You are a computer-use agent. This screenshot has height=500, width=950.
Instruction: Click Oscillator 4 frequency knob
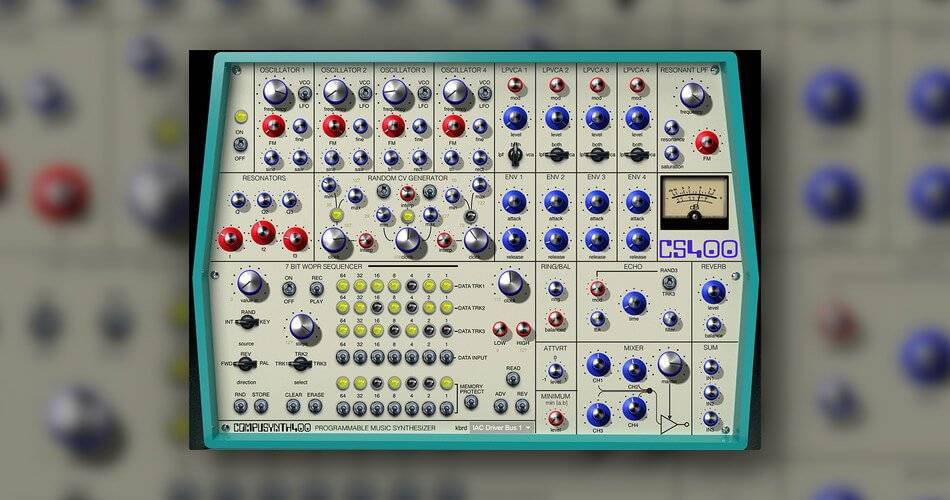pos(455,92)
